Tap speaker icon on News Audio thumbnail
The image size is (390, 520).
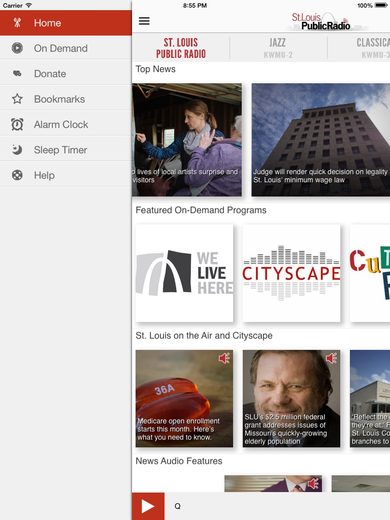[x=313, y=484]
